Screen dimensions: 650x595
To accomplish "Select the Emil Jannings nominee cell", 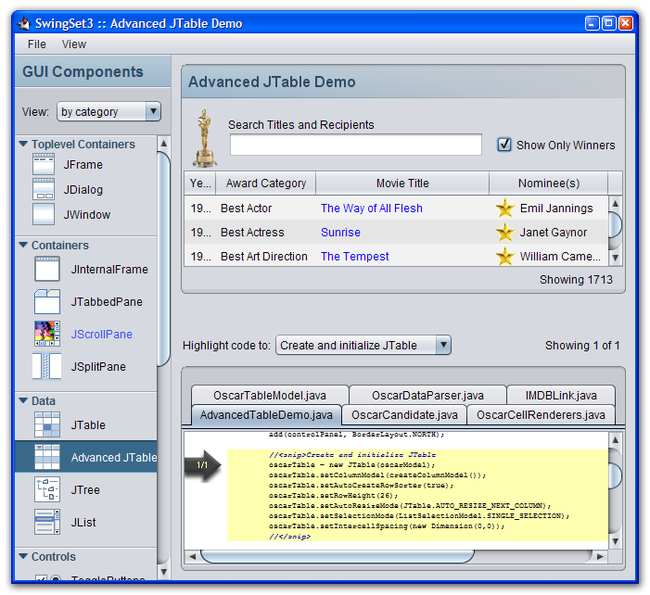I will (548, 208).
